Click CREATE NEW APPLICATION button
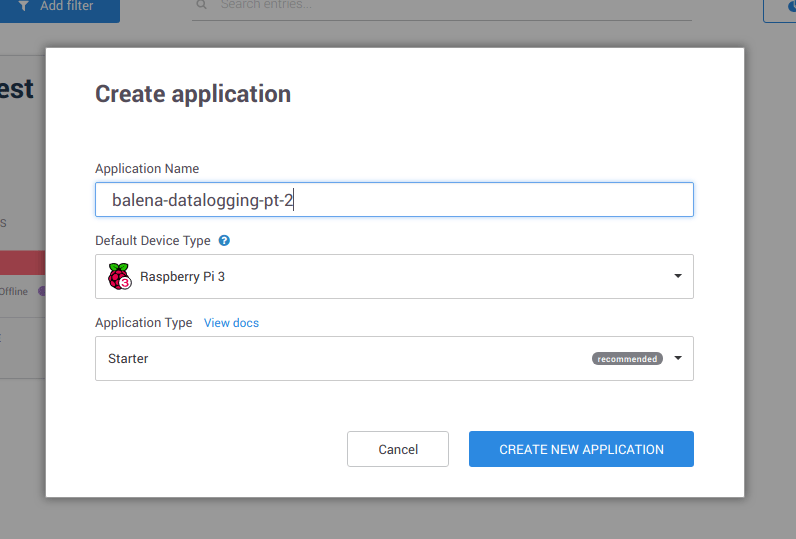 (581, 449)
